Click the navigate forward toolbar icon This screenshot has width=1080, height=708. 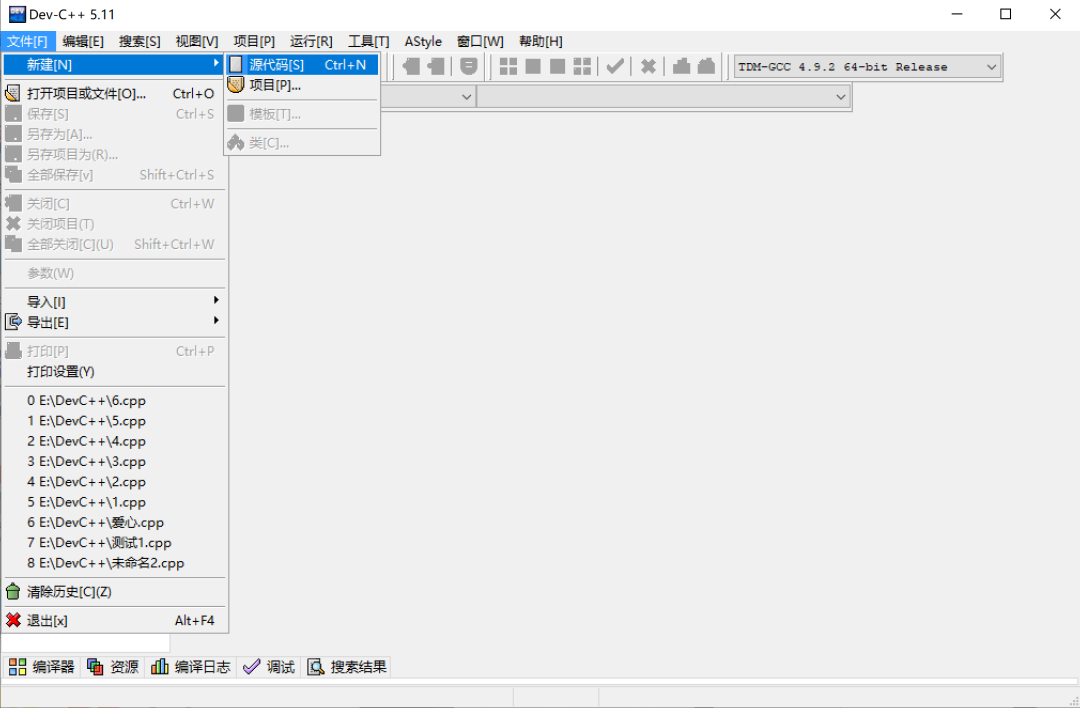point(436,67)
